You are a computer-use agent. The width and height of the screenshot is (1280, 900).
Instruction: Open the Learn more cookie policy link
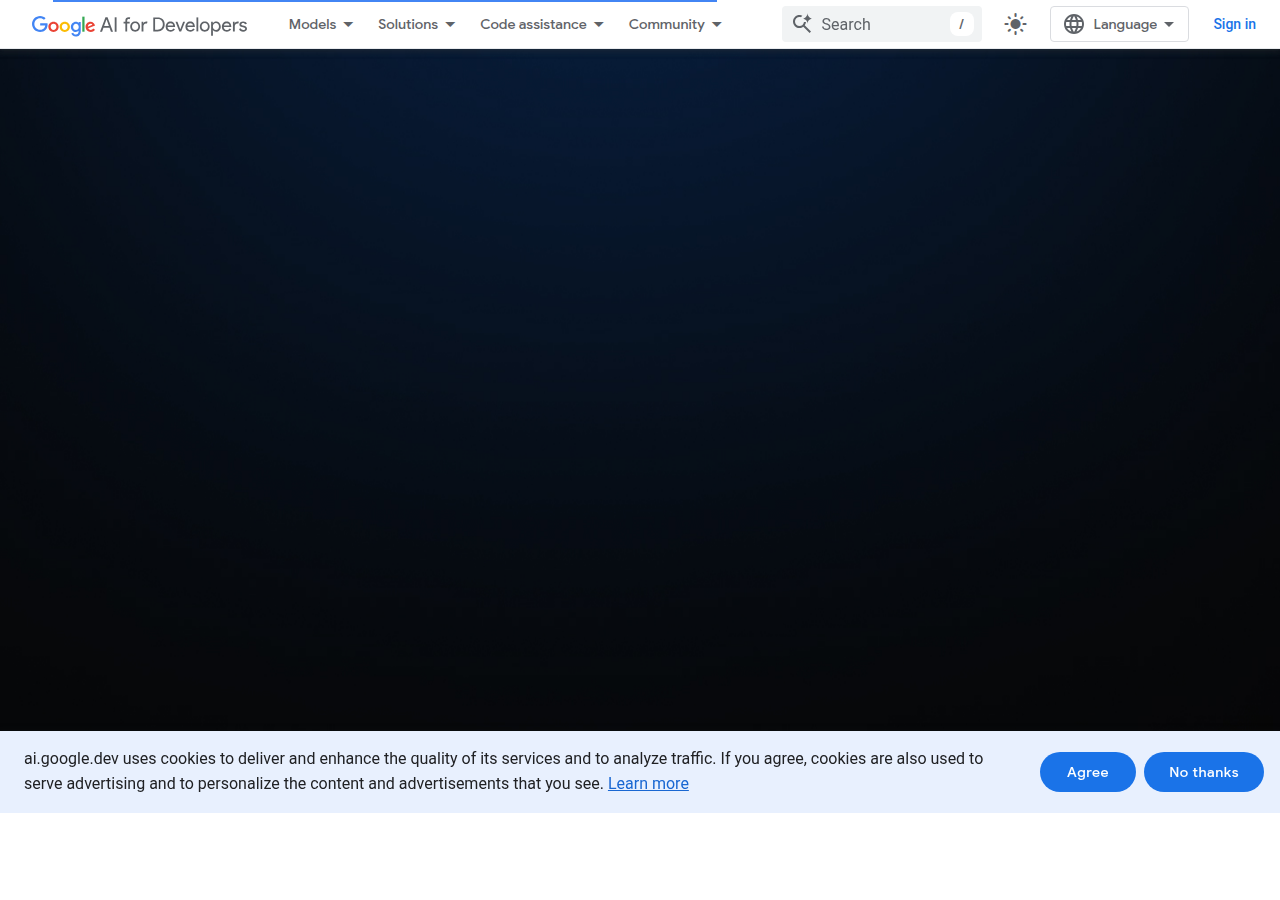click(x=648, y=783)
